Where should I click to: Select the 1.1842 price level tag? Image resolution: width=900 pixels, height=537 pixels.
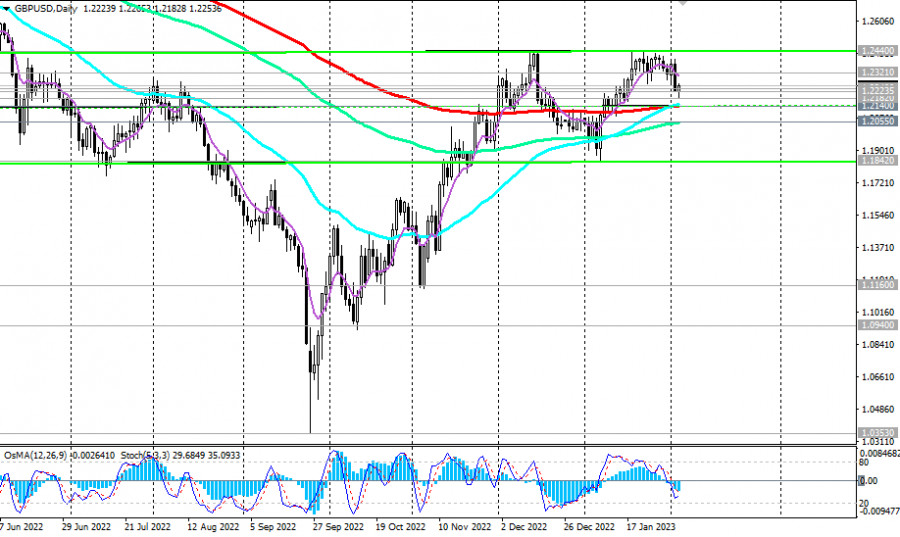coord(876,161)
